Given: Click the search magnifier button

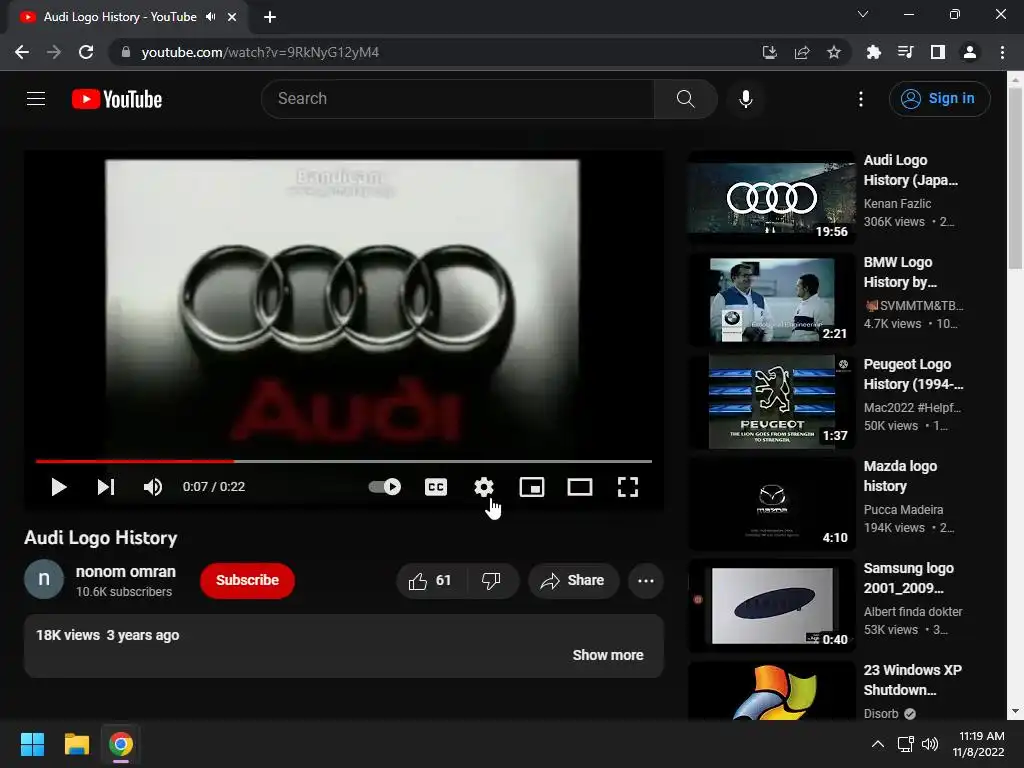Looking at the screenshot, I should [x=686, y=99].
